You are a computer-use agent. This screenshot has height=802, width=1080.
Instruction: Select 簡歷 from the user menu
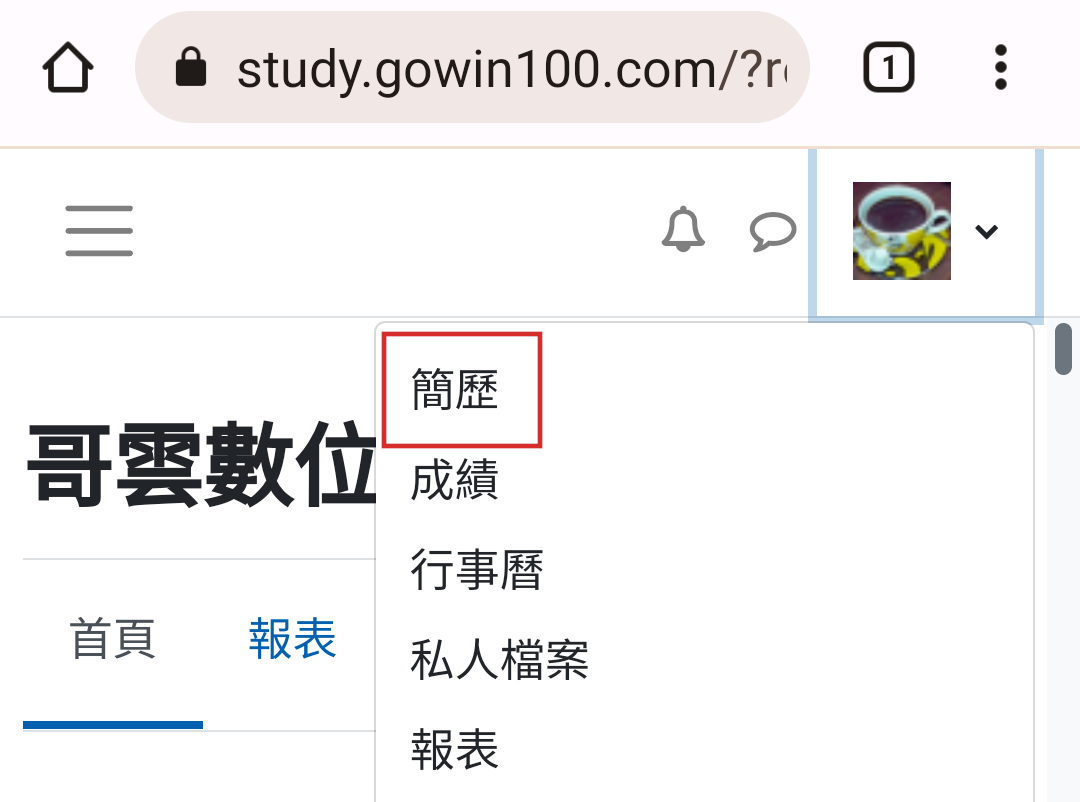[455, 390]
